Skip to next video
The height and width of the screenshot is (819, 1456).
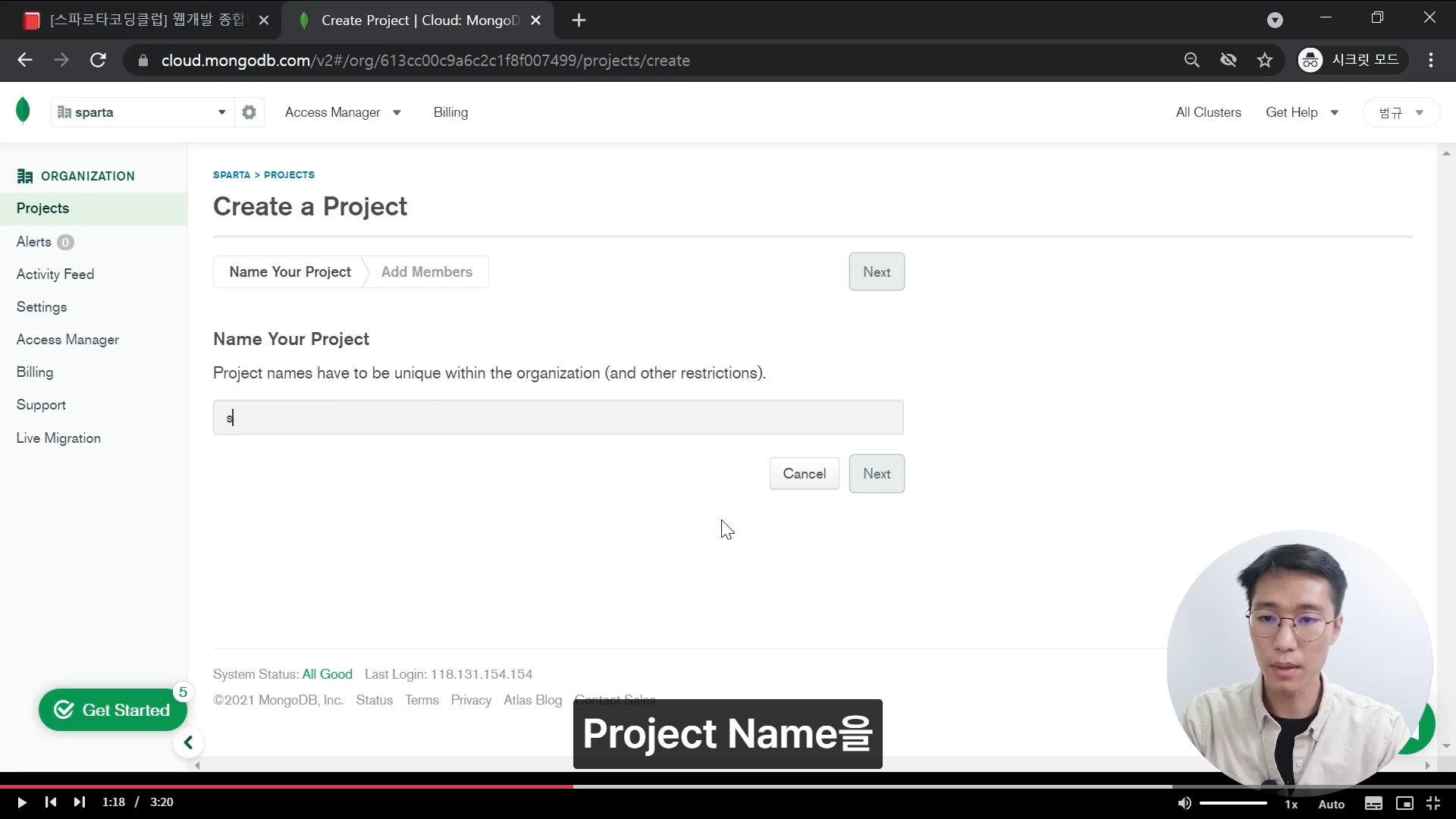coord(80,802)
